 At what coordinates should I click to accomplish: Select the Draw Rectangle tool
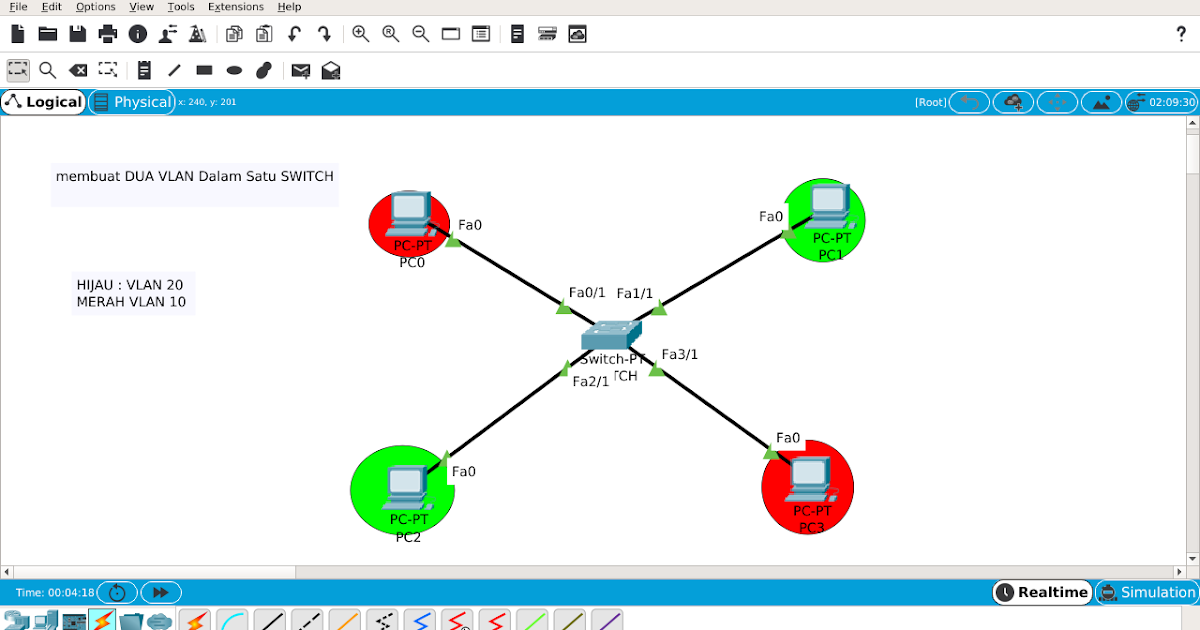coord(203,70)
